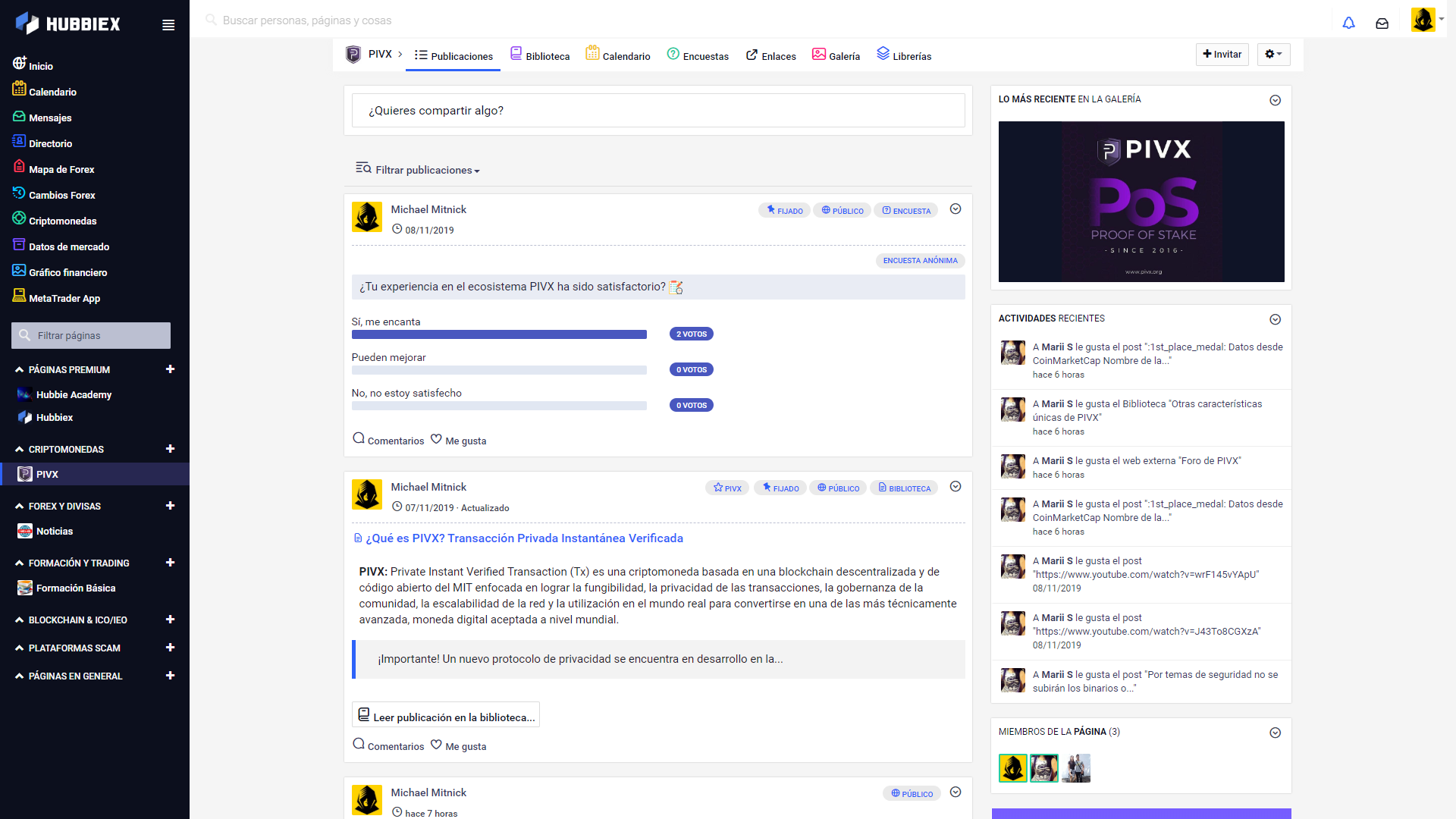The image size is (1456, 819).
Task: Switch to the Biblioteca tab
Action: click(x=540, y=55)
